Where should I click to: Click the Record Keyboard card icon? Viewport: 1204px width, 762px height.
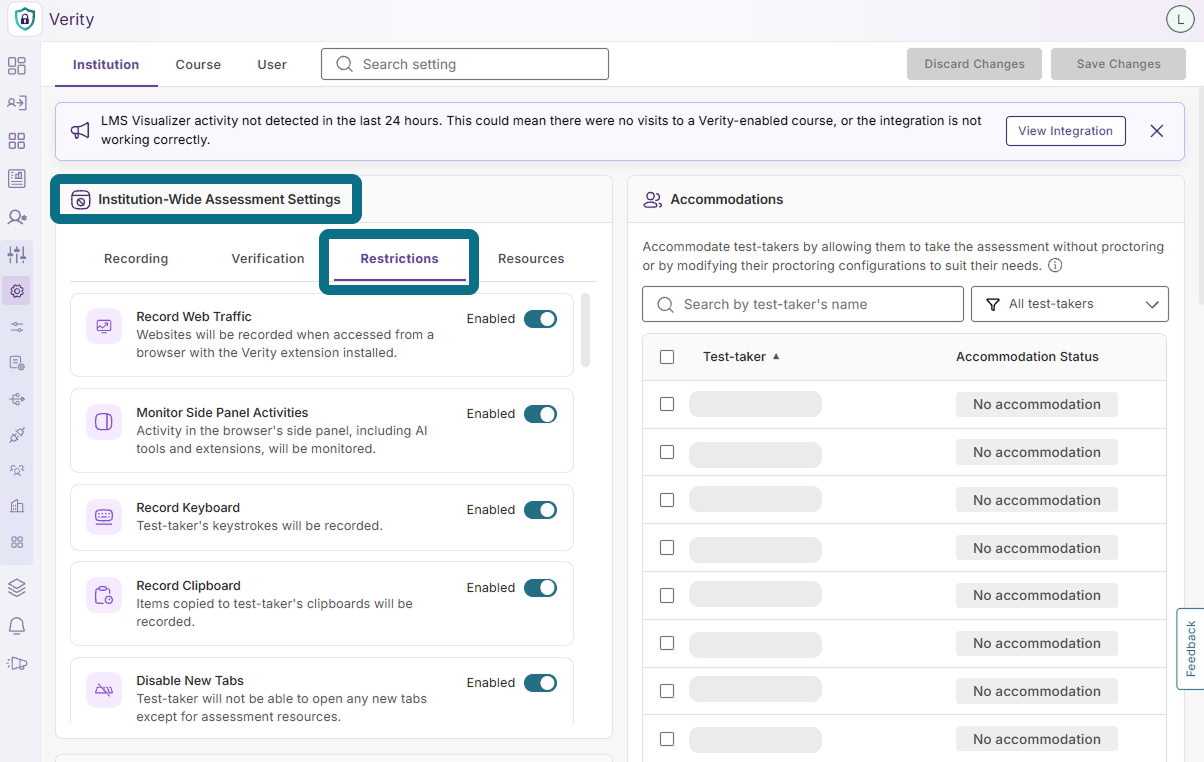click(x=104, y=517)
